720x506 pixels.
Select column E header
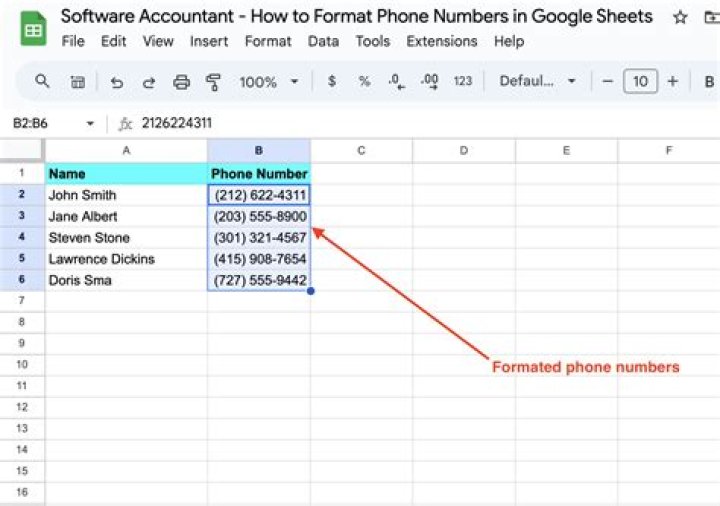[566, 151]
